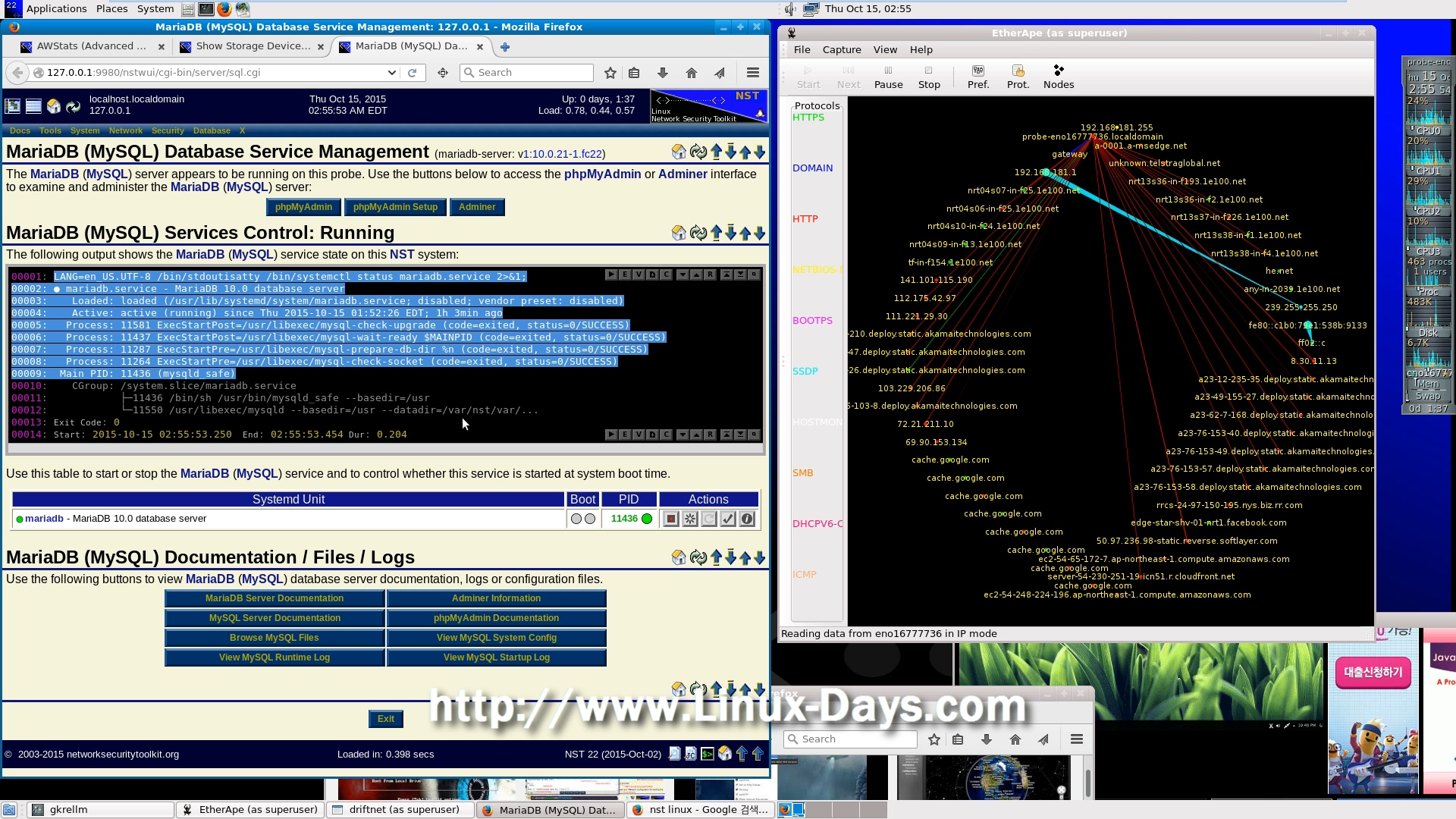Click the top output-panel down-triangle button
1456x819 pixels.
click(x=682, y=275)
